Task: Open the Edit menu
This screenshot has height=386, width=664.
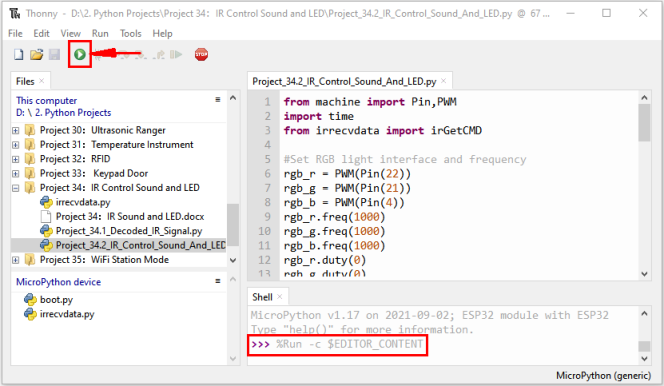Action: (42, 33)
